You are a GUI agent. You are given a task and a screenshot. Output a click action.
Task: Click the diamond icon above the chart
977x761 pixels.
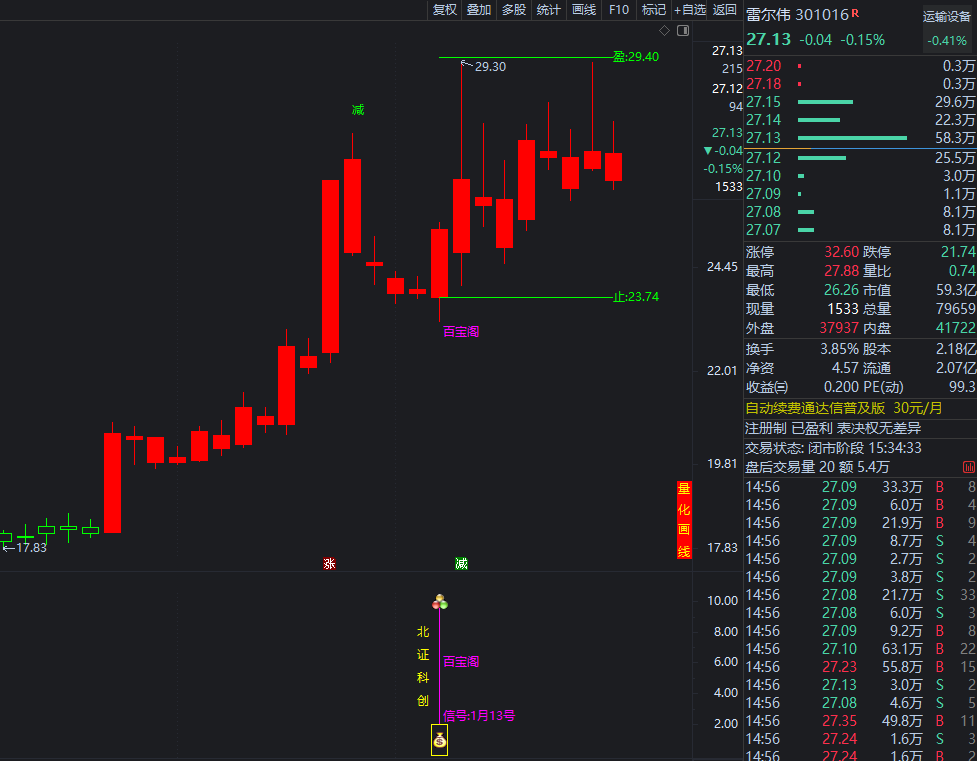(x=664, y=31)
